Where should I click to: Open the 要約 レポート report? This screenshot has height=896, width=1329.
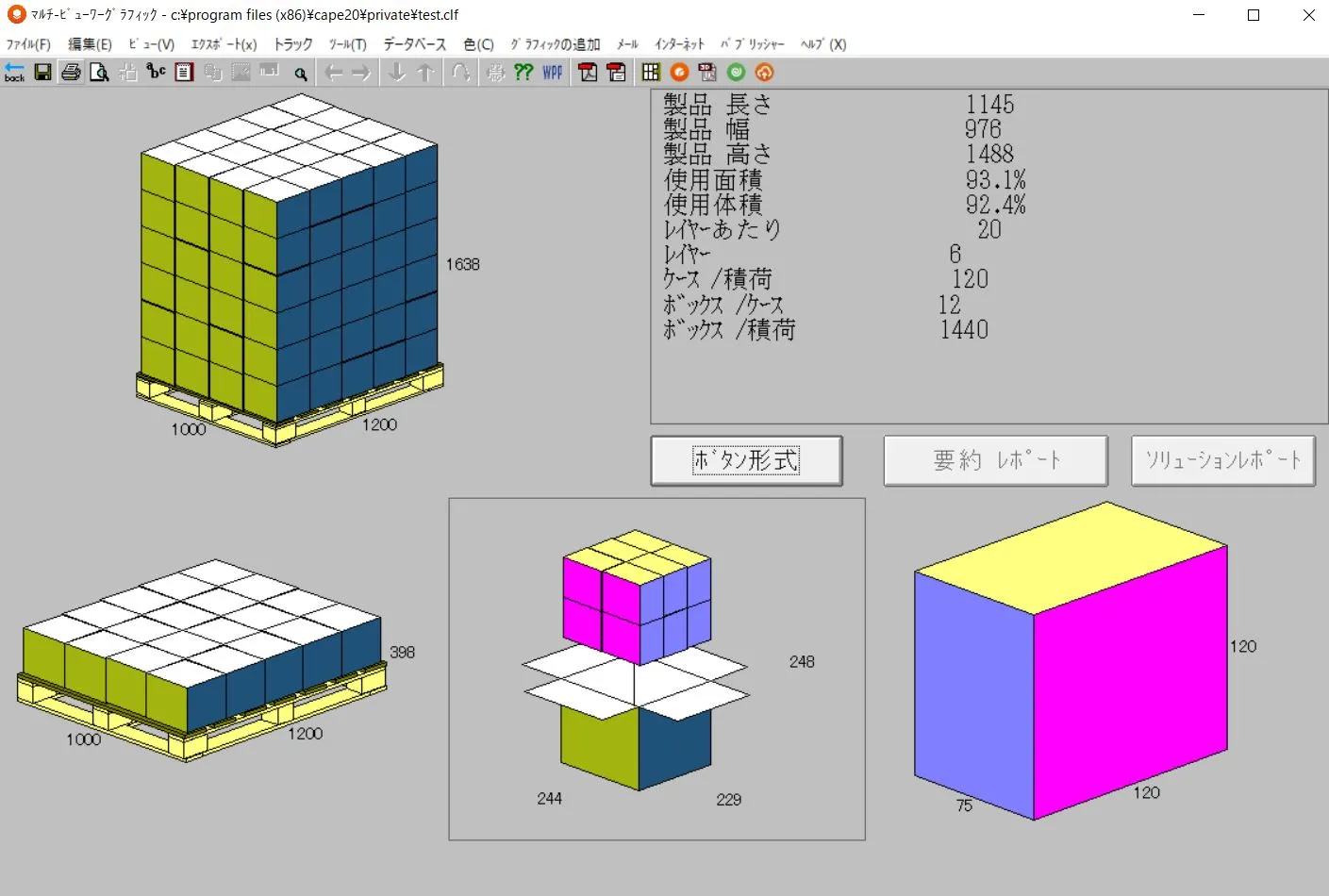pyautogui.click(x=994, y=460)
